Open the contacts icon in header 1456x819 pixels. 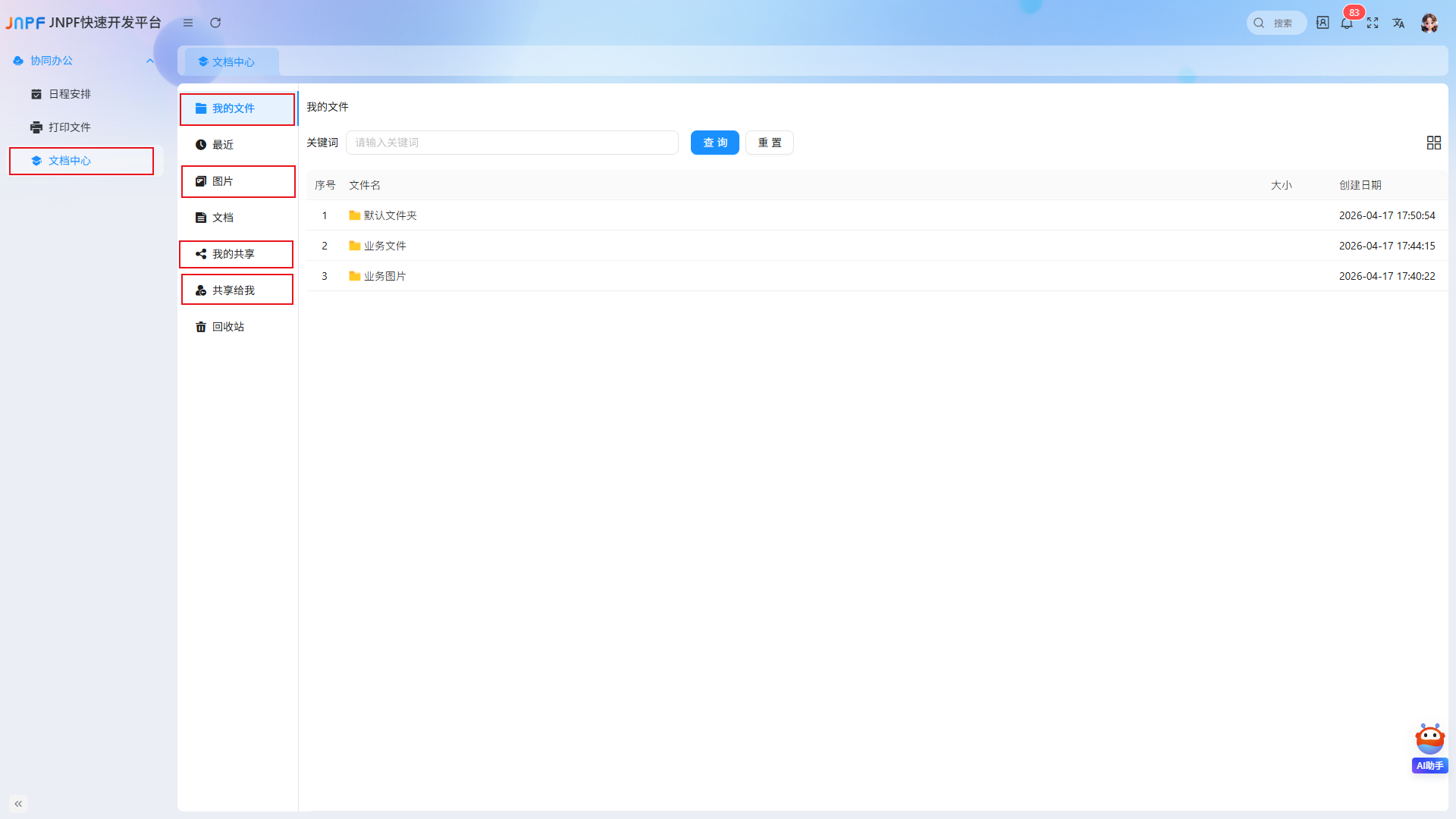1323,23
